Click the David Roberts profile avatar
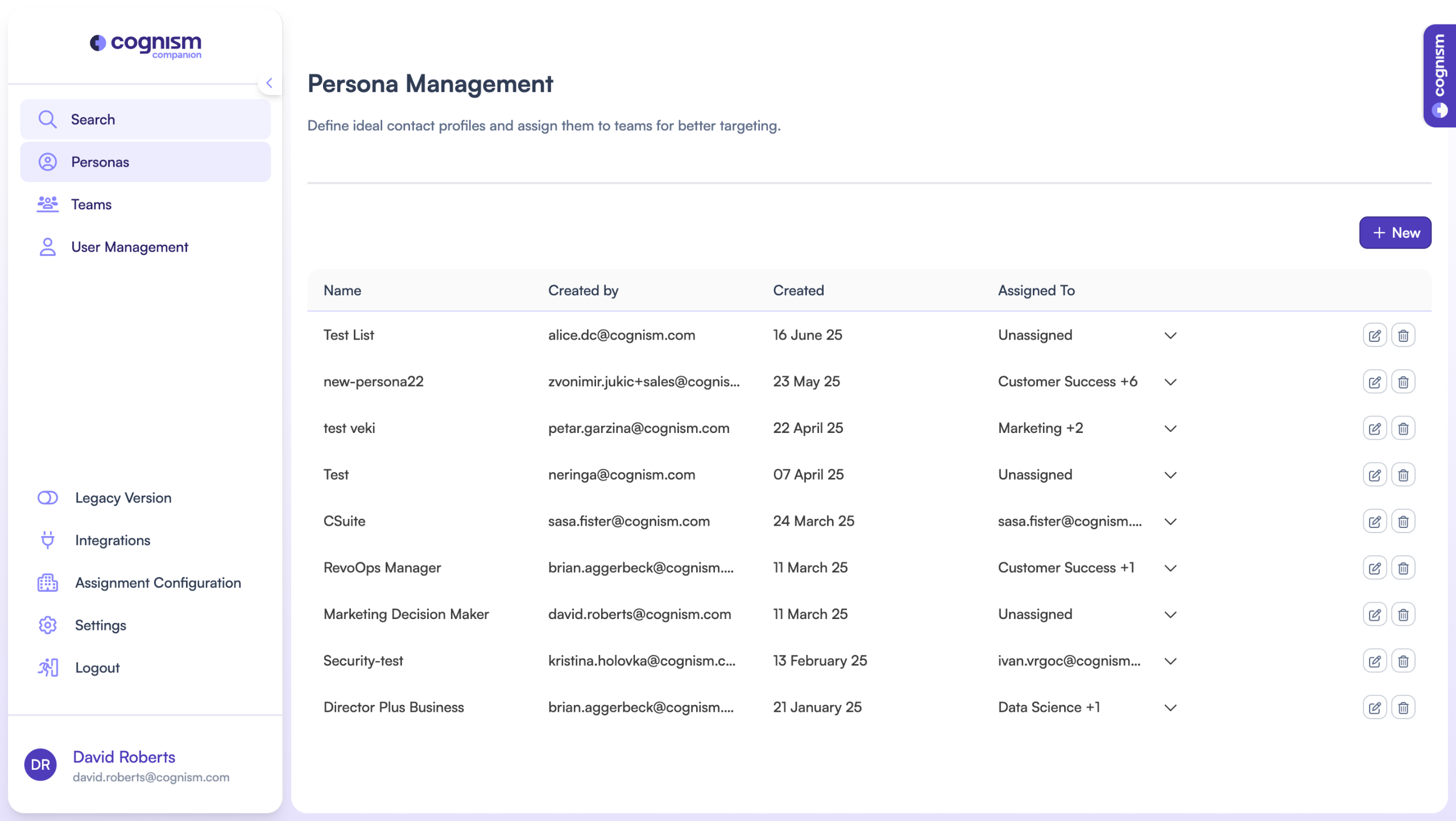Screen dimensions: 1456x821 pos(40,765)
